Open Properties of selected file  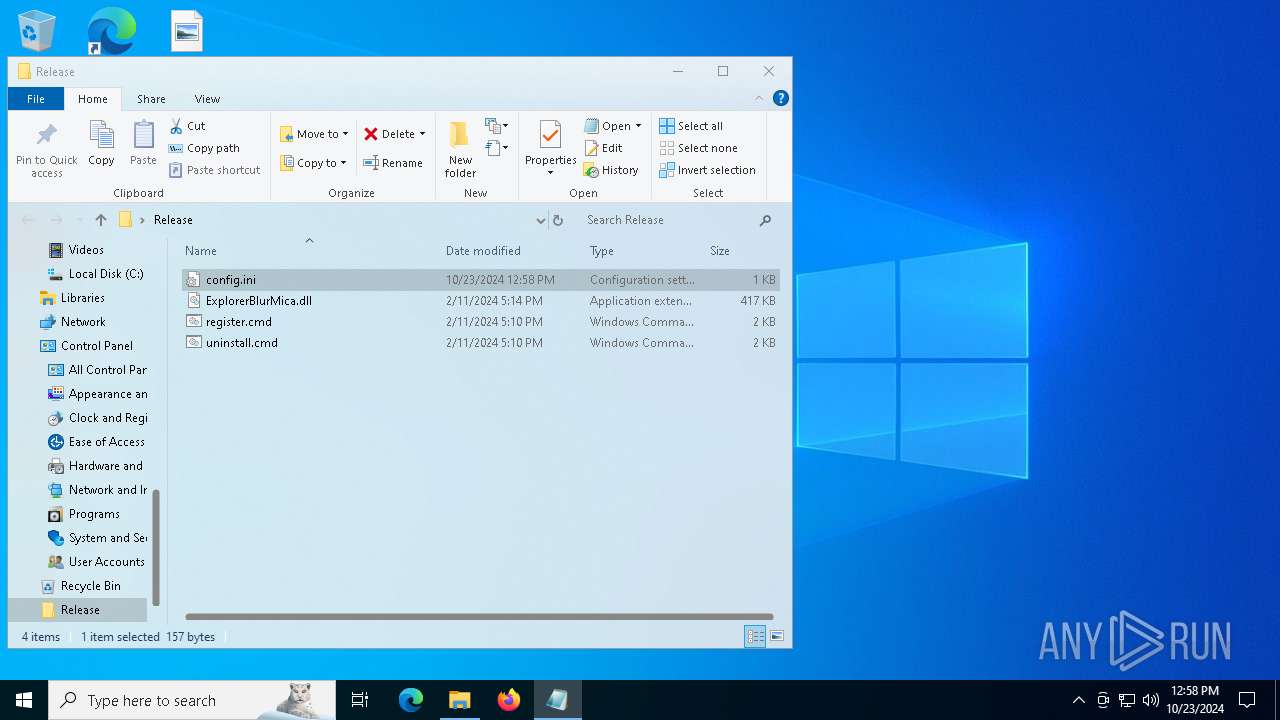(x=551, y=150)
